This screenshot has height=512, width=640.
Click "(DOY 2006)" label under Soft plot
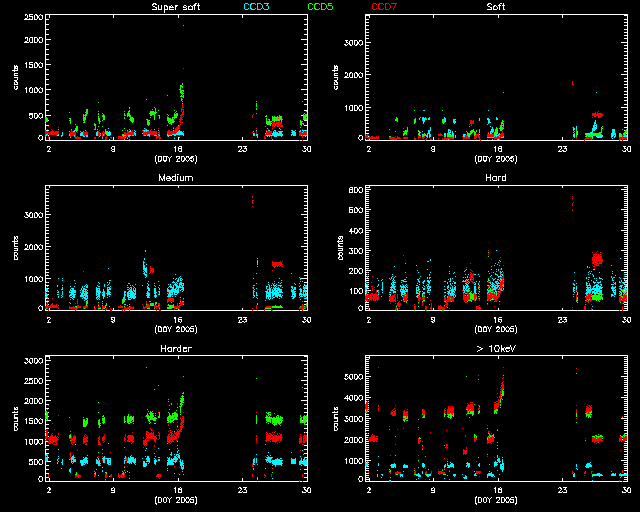click(x=496, y=159)
